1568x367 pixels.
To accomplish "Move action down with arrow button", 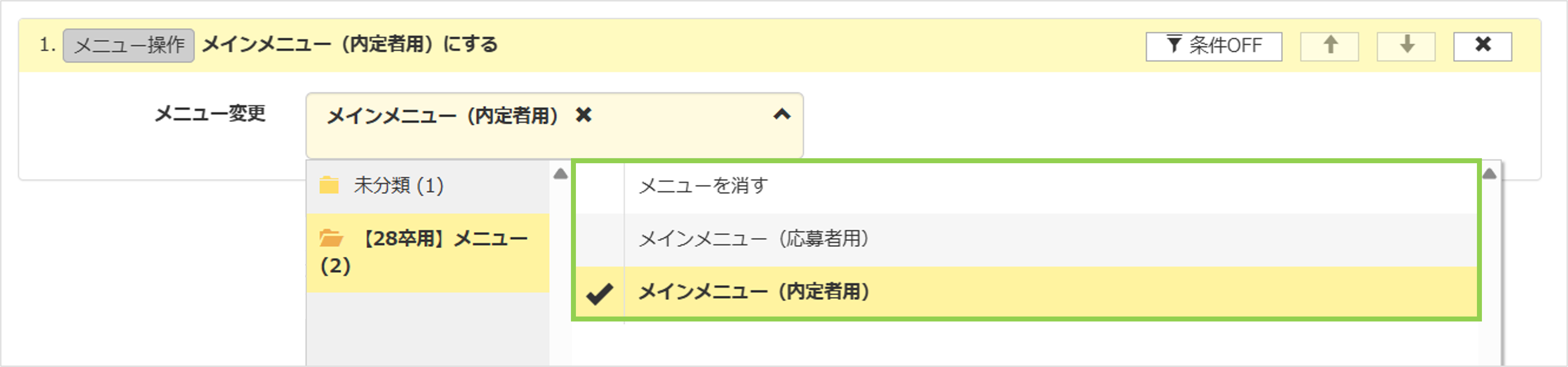I will pos(1406,46).
